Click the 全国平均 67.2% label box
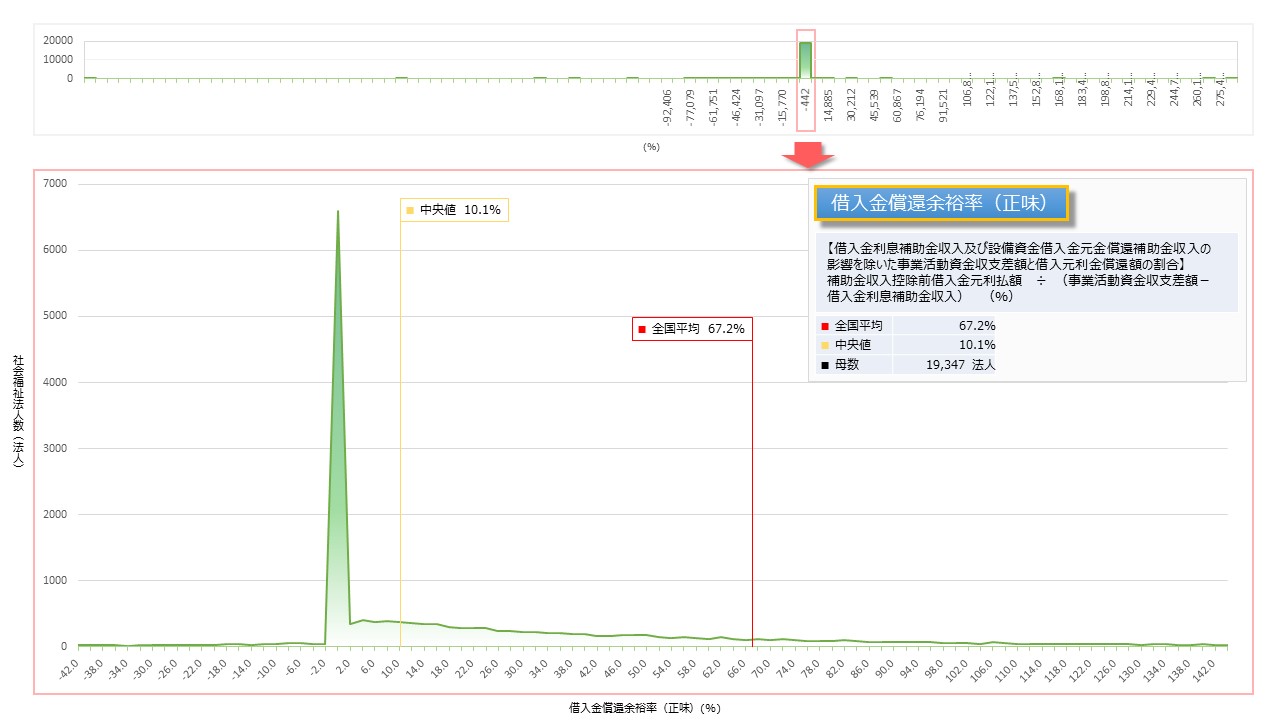This screenshot has width=1280, height=720. [692, 328]
